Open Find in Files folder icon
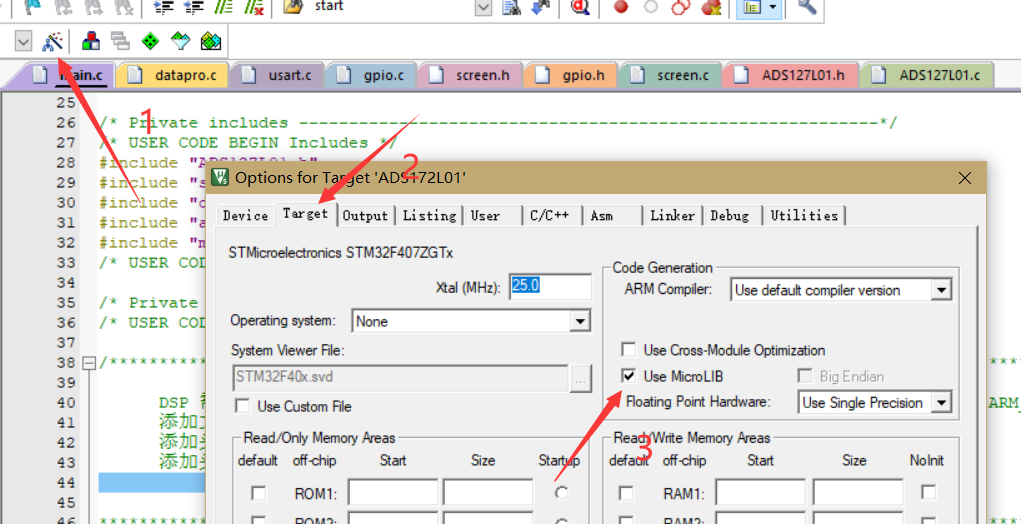1021x524 pixels. click(x=294, y=7)
